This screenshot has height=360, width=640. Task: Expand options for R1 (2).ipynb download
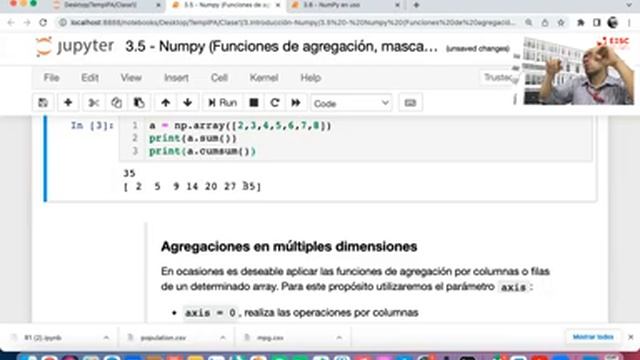pos(106,338)
